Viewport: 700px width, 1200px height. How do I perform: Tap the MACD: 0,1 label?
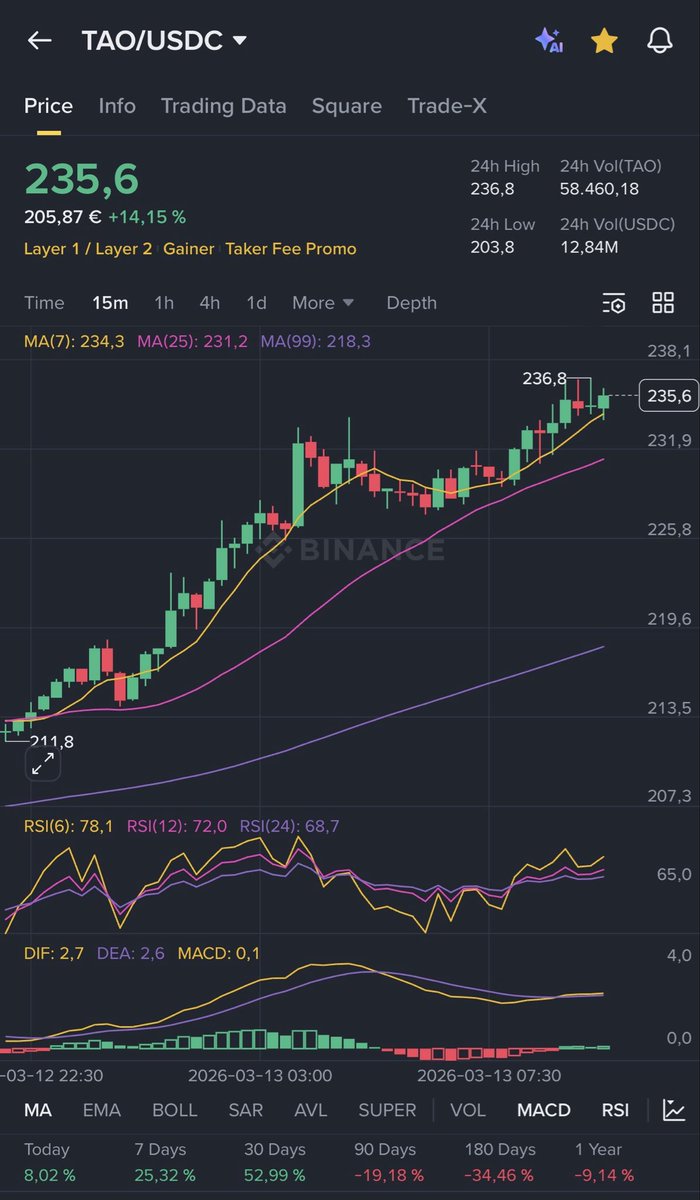point(219,954)
